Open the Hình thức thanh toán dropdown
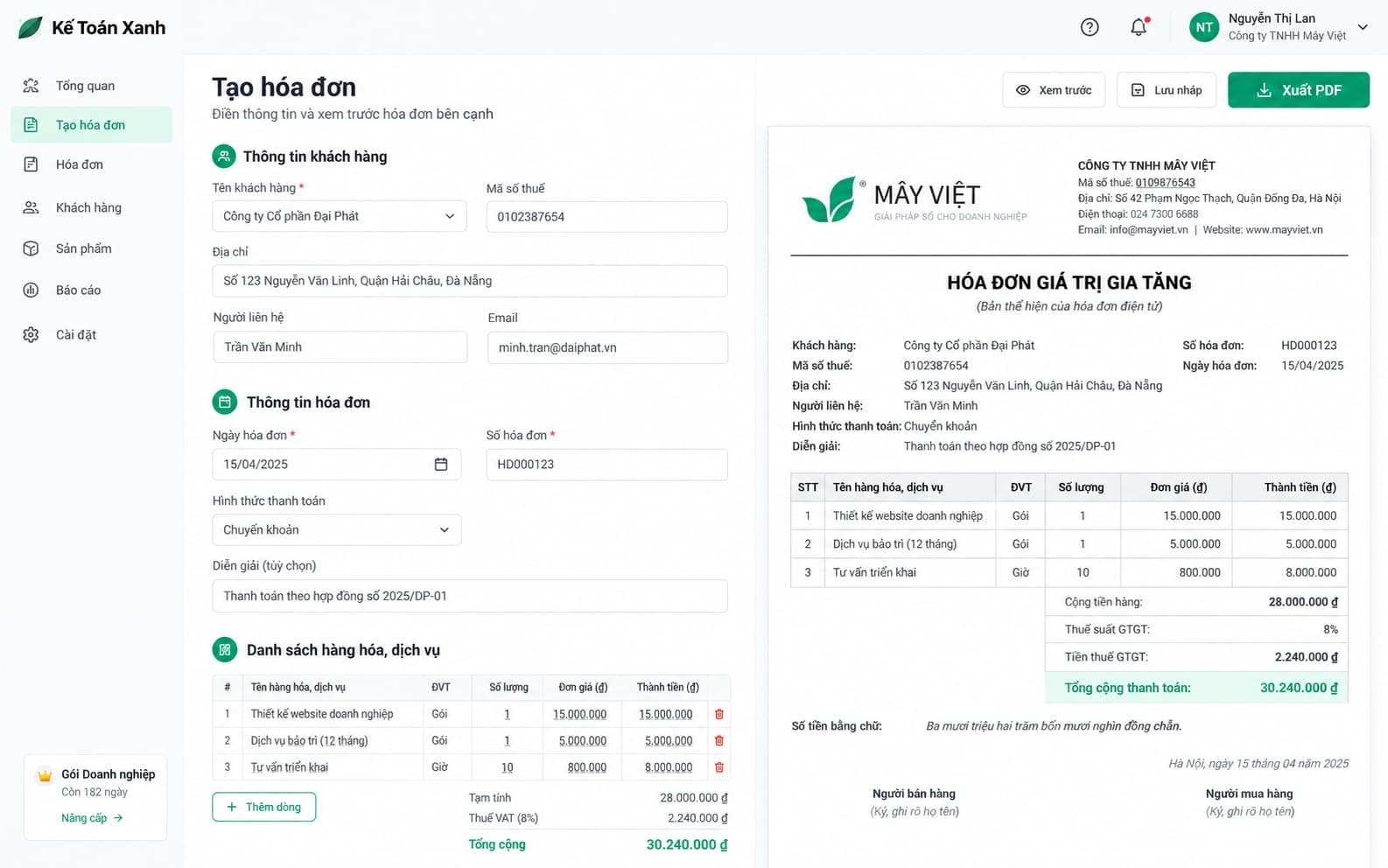Screen dimensions: 1388x868 click(337, 530)
